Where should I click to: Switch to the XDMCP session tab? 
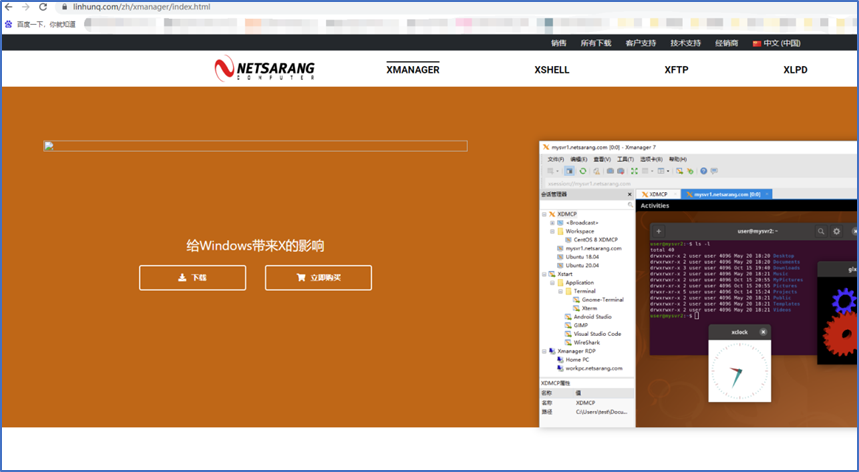point(658,194)
